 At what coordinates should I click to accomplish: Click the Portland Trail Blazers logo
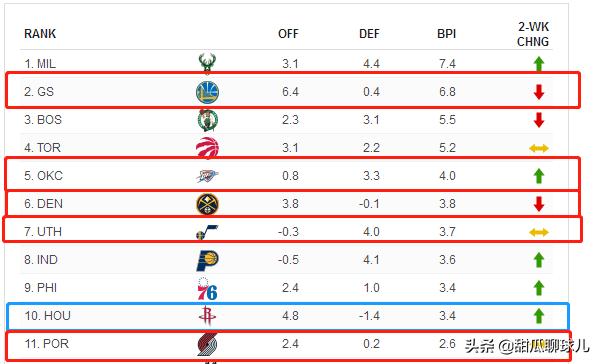point(207,344)
